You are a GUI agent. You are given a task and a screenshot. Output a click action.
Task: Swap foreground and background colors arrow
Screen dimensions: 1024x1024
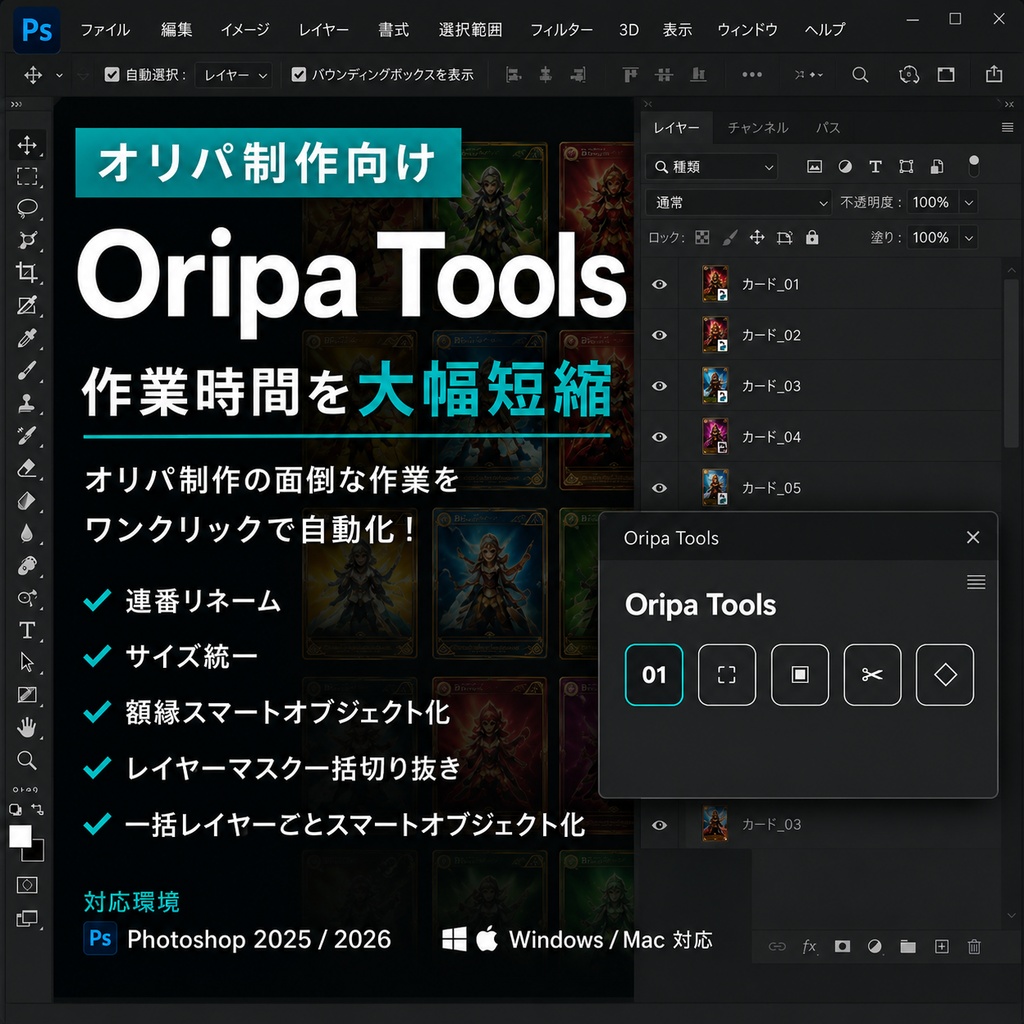38,810
